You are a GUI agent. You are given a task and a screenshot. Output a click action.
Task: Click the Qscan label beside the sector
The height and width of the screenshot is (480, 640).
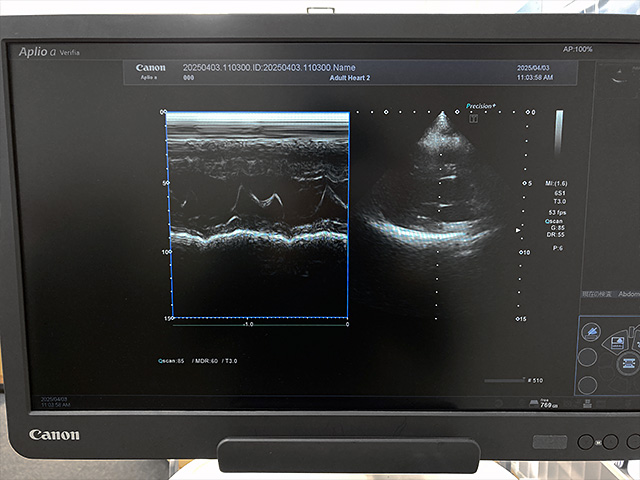[x=554, y=221]
